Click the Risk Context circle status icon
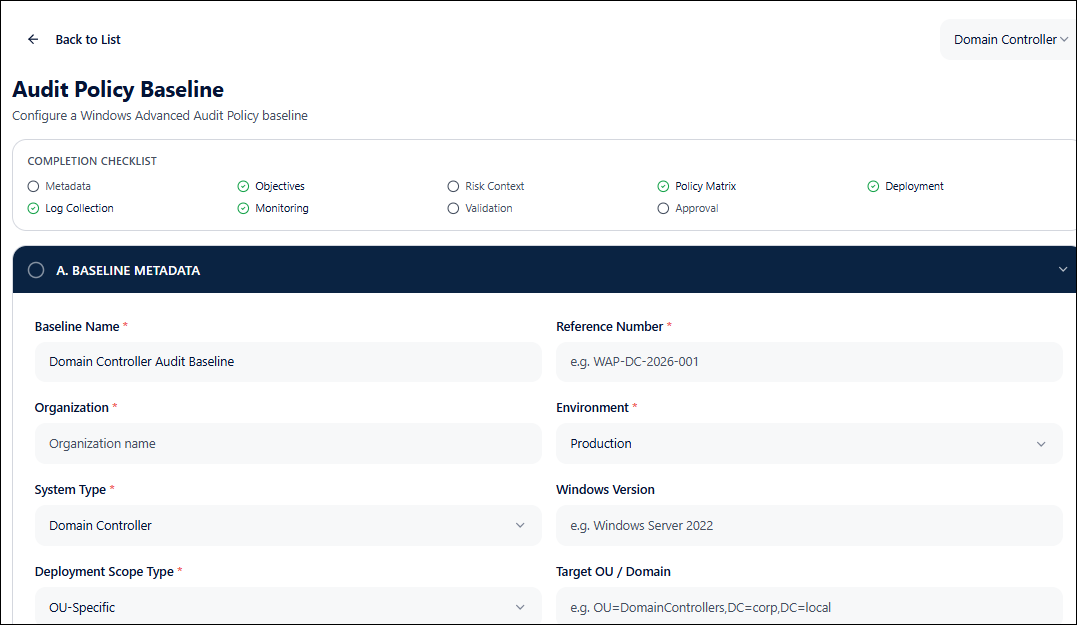This screenshot has height=625, width=1077. (x=453, y=186)
